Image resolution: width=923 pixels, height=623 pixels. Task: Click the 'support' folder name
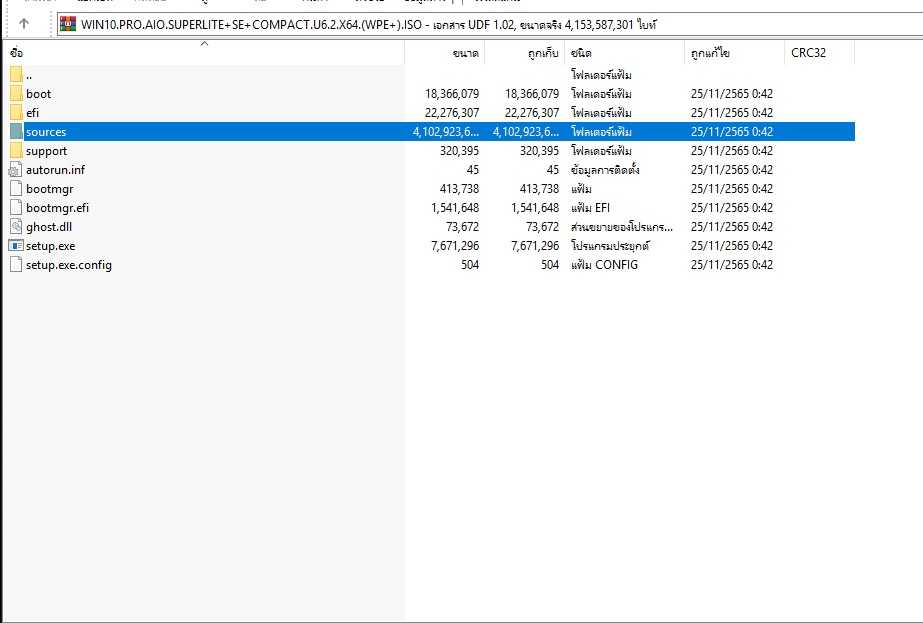pos(47,151)
